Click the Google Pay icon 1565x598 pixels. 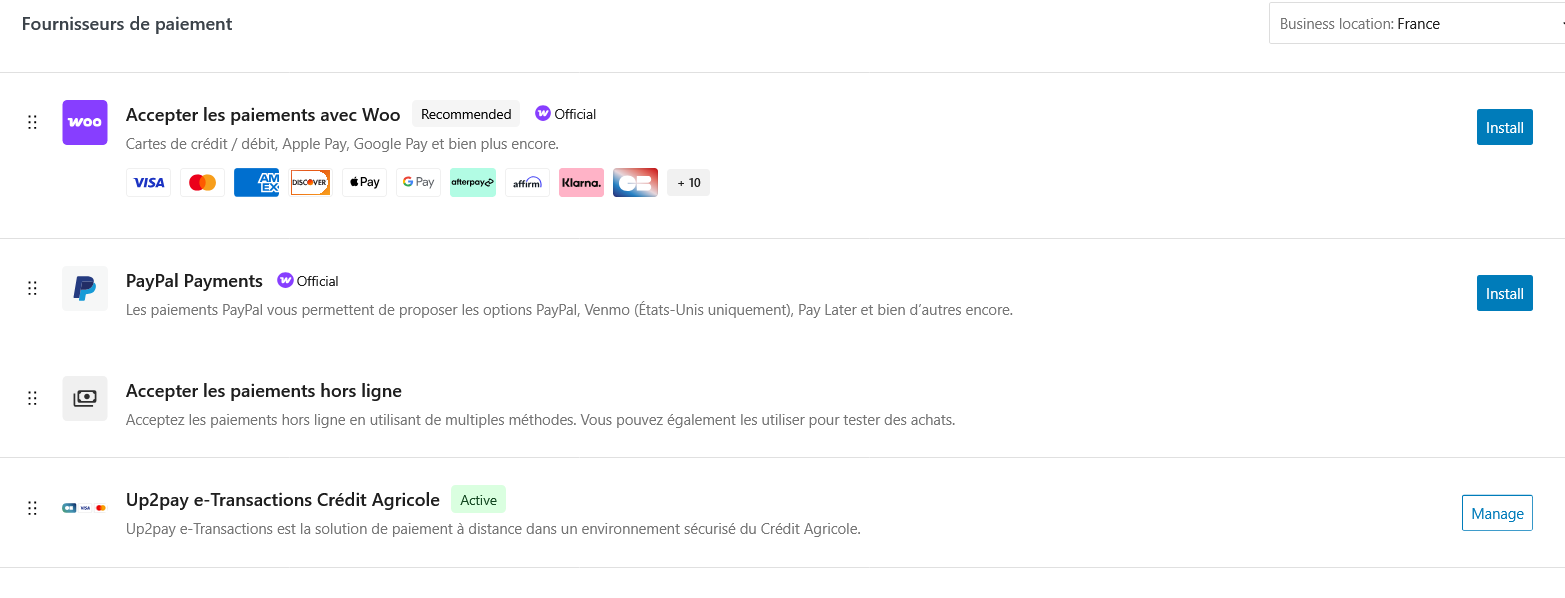(x=419, y=182)
